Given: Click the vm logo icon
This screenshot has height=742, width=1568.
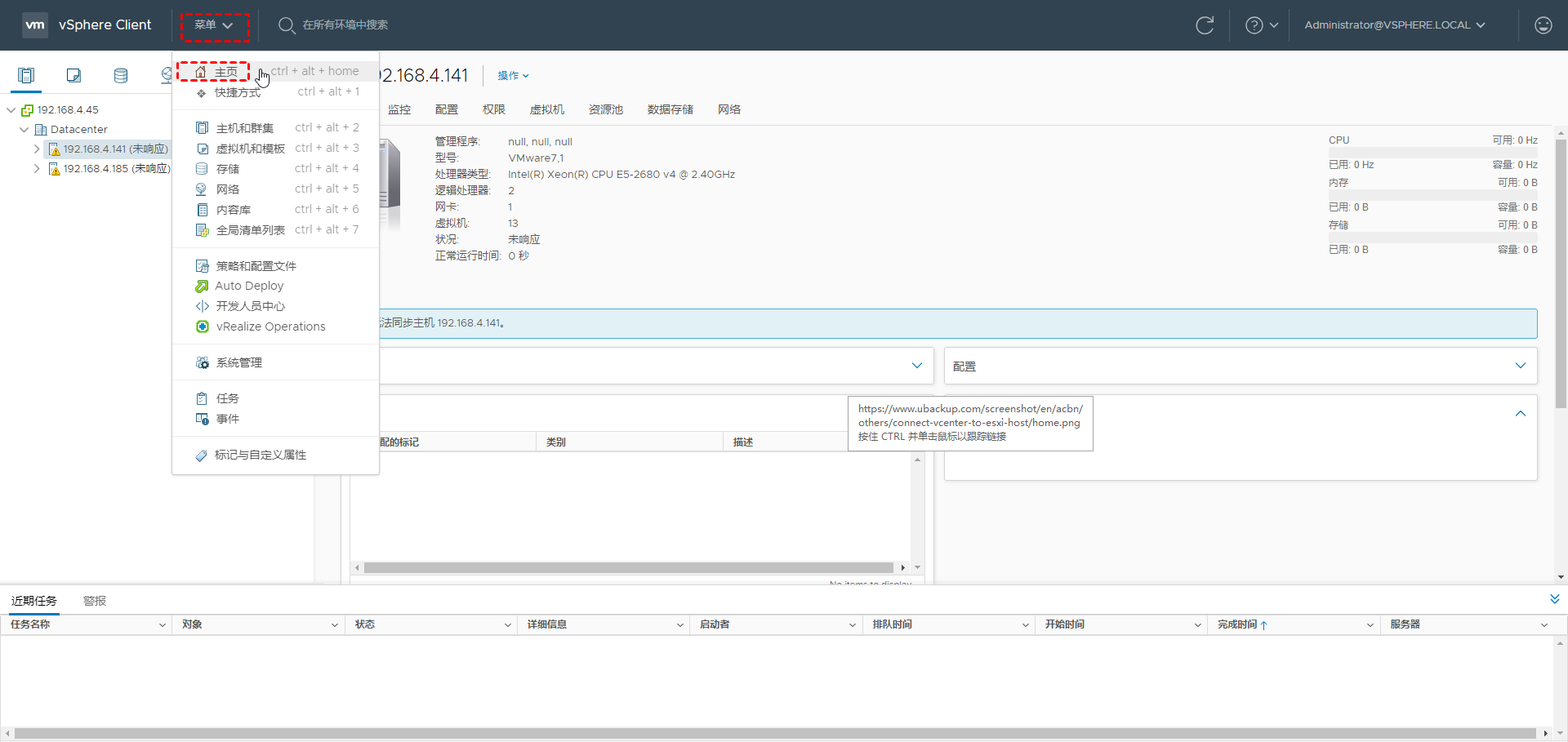Looking at the screenshot, I should 35,25.
